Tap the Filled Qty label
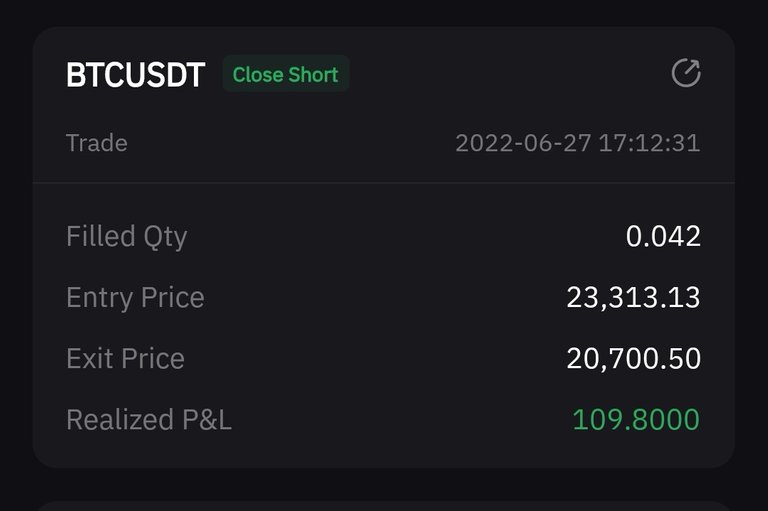 [126, 236]
